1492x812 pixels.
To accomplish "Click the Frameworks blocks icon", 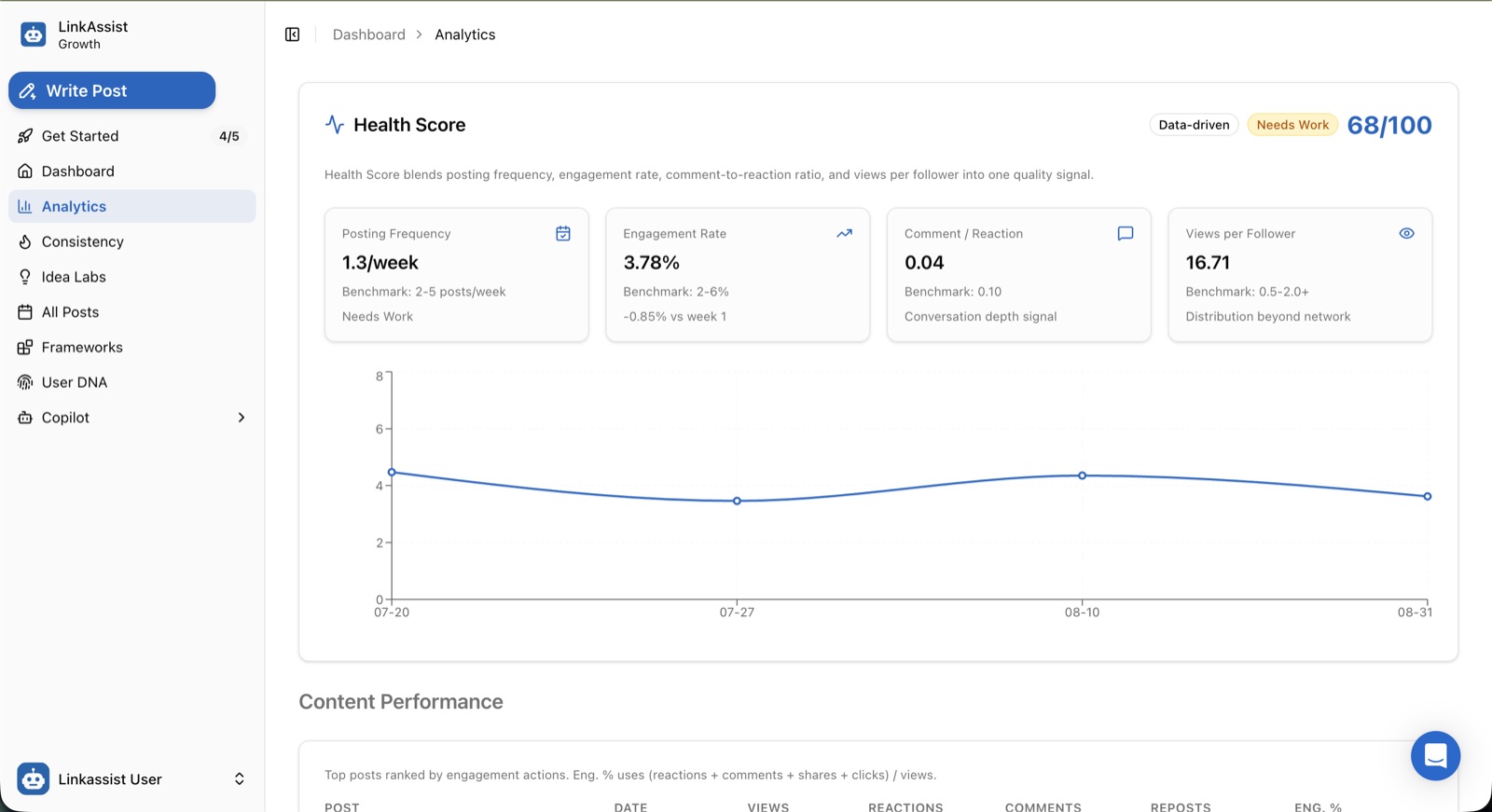I will (x=25, y=348).
